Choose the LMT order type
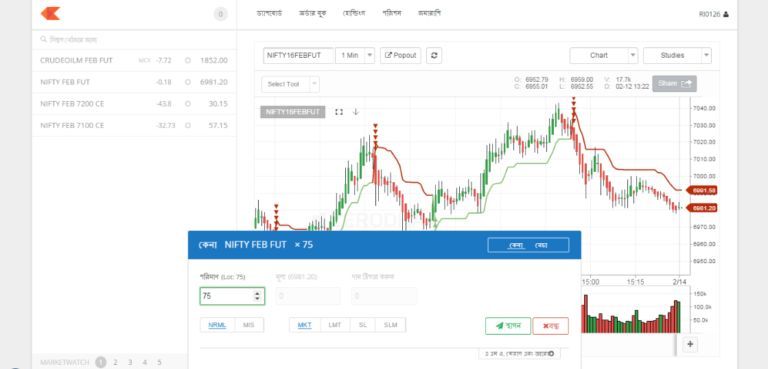The image size is (768, 369). tap(335, 325)
